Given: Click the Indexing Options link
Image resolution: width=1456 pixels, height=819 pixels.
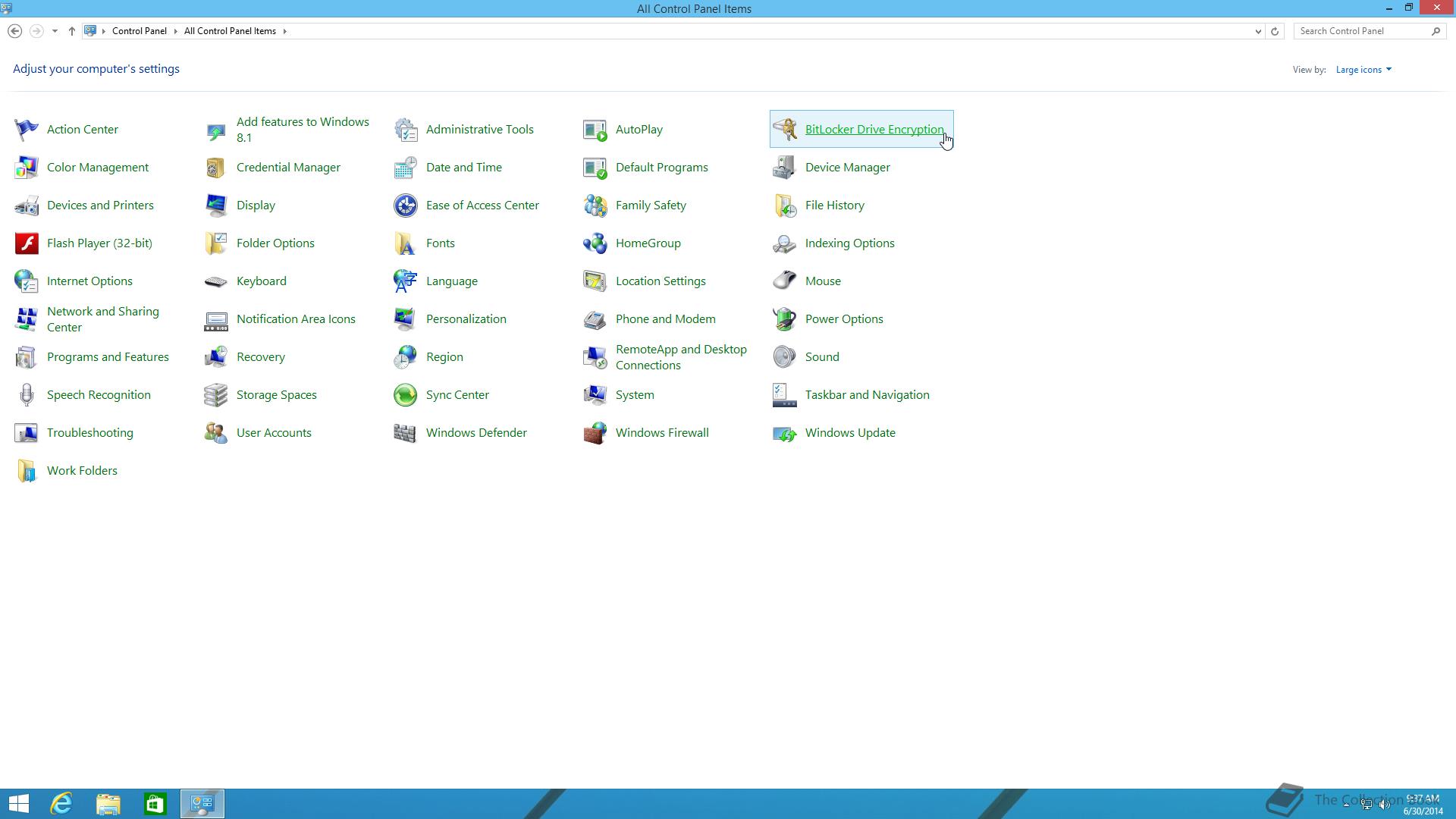Looking at the screenshot, I should coord(850,243).
